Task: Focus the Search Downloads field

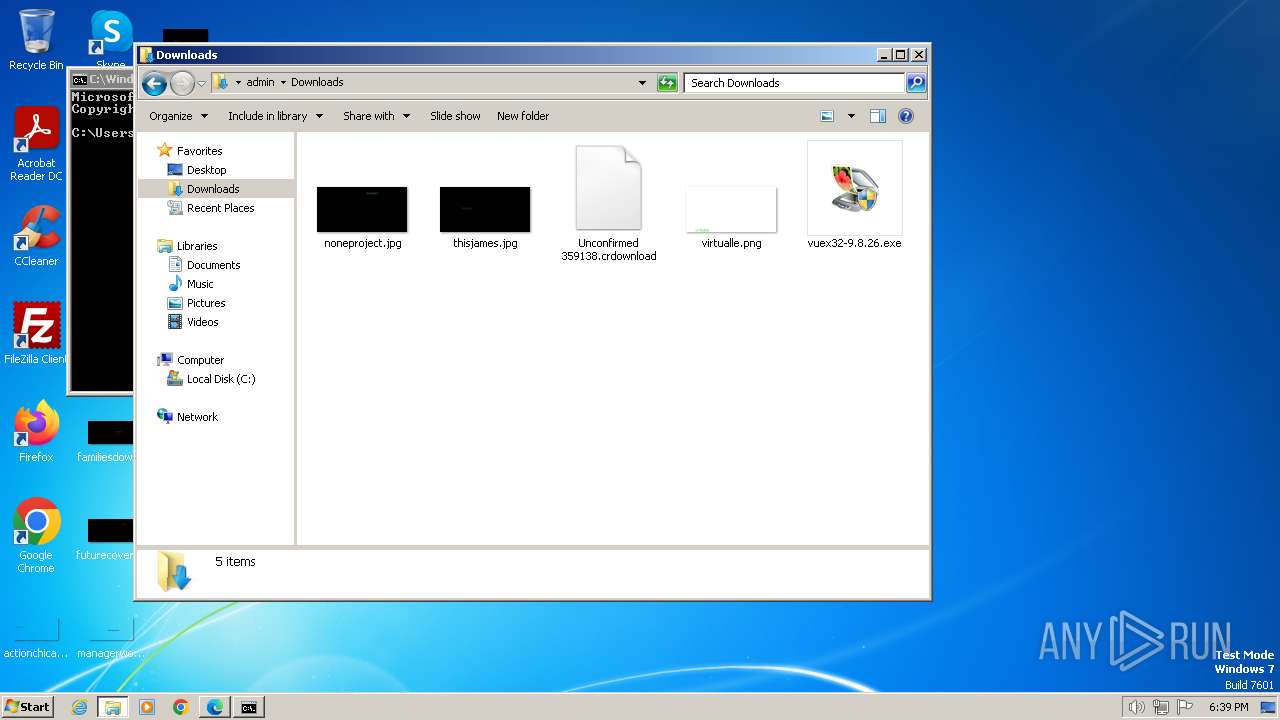Action: click(795, 83)
